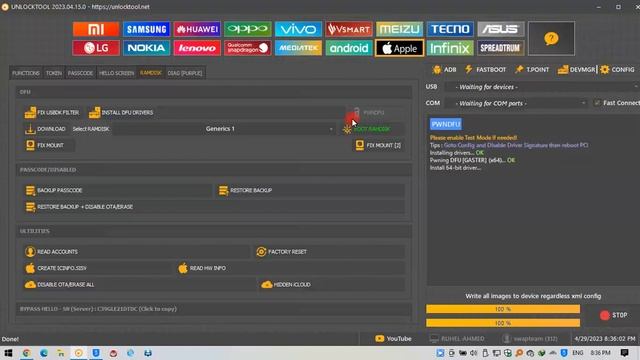
Task: Open the ADB tool
Action: 444,70
